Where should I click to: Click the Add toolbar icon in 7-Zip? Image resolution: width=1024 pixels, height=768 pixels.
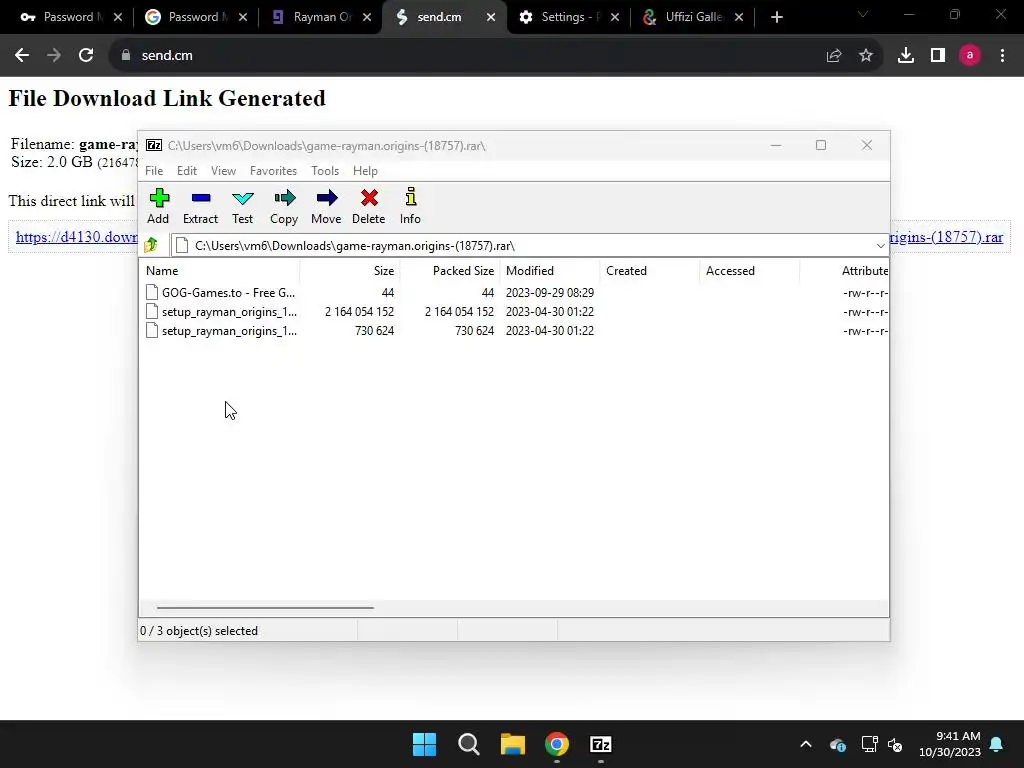[x=158, y=206]
